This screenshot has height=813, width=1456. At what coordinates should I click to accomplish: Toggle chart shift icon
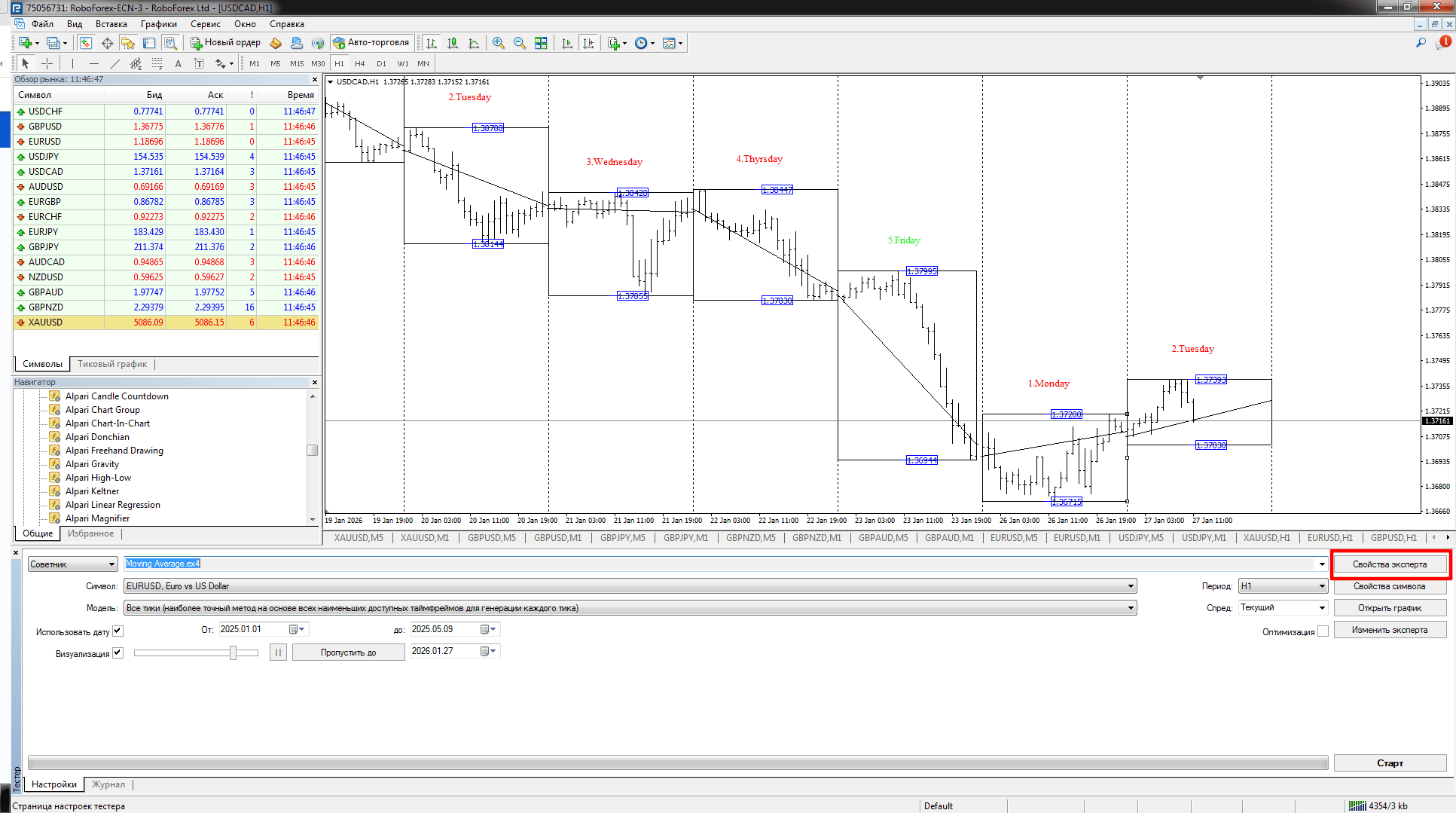click(x=588, y=43)
